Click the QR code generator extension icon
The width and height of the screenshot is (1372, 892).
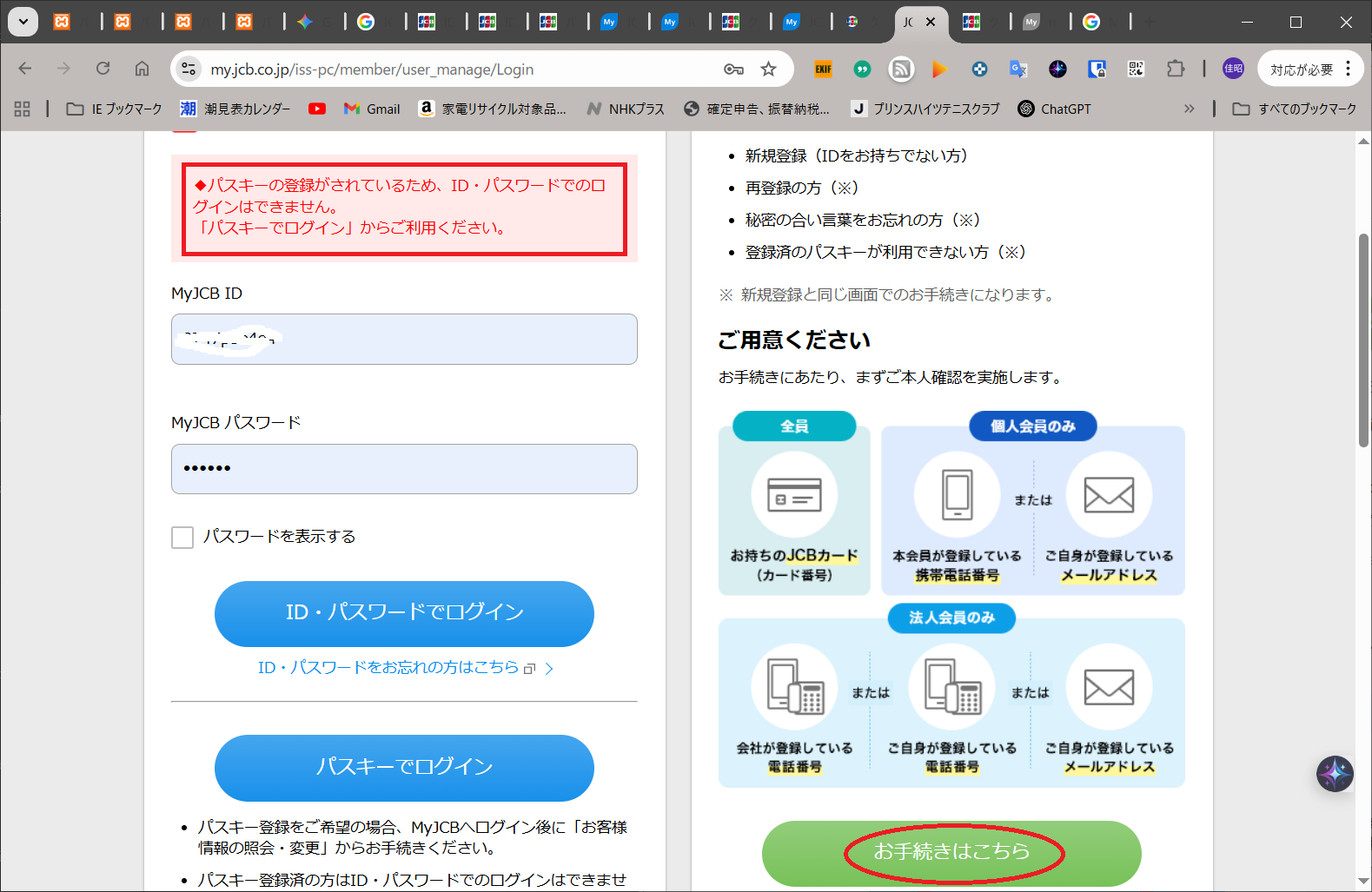(x=1136, y=69)
